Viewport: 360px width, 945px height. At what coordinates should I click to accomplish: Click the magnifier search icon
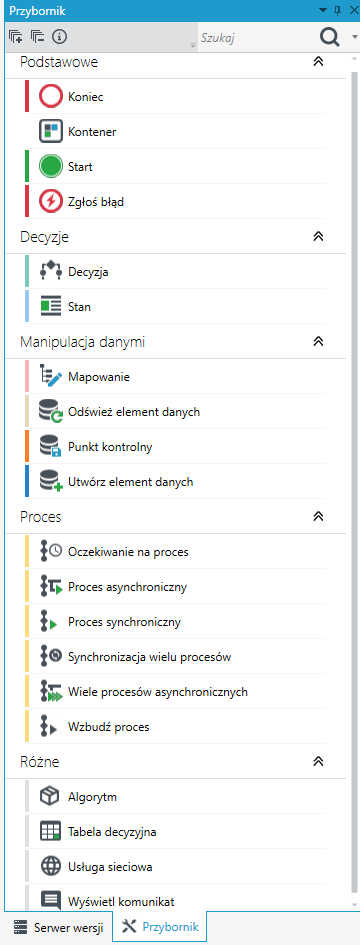point(329,37)
